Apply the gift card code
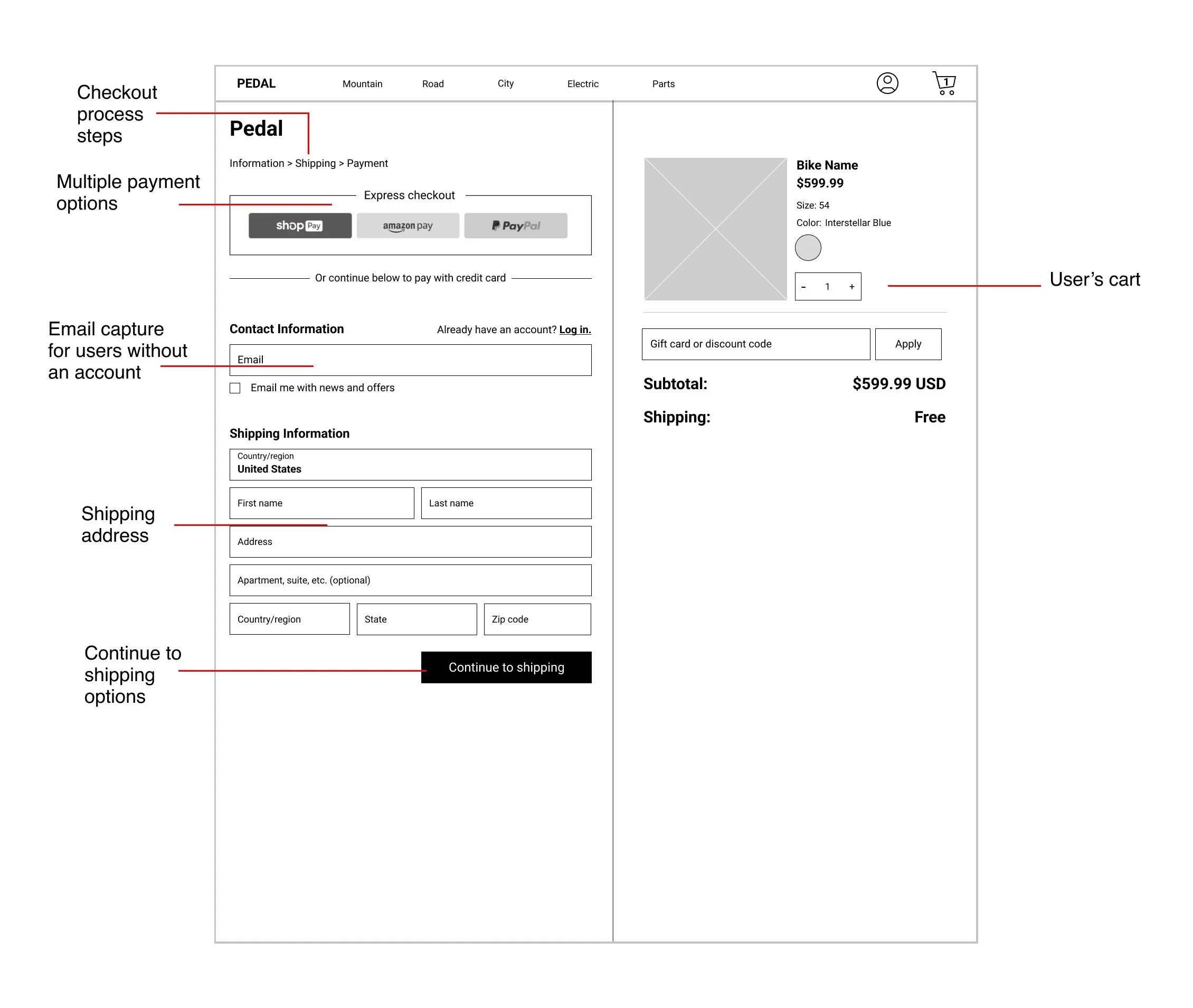 (907, 344)
